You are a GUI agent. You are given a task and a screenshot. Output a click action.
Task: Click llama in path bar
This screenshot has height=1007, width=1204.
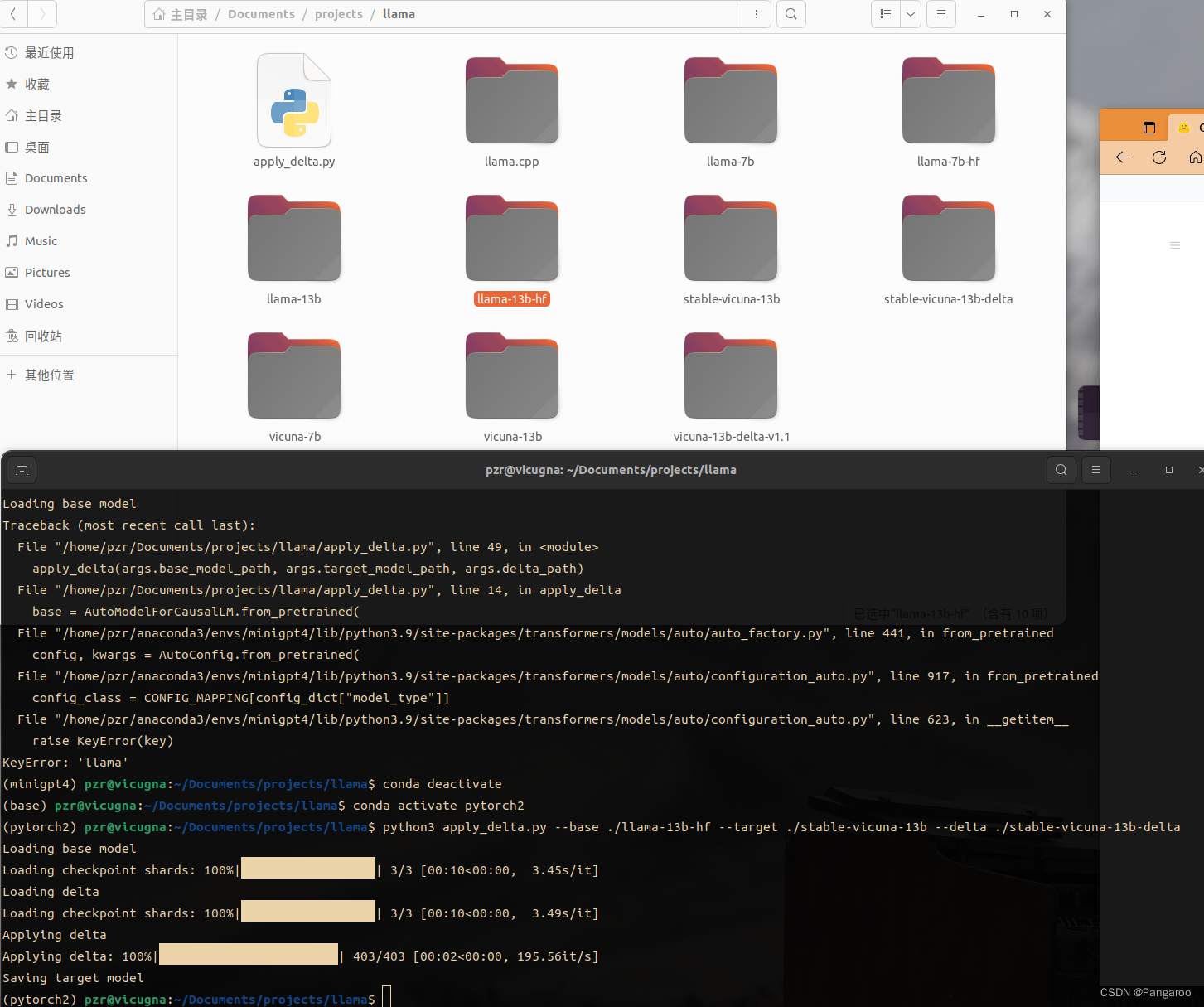tap(399, 14)
